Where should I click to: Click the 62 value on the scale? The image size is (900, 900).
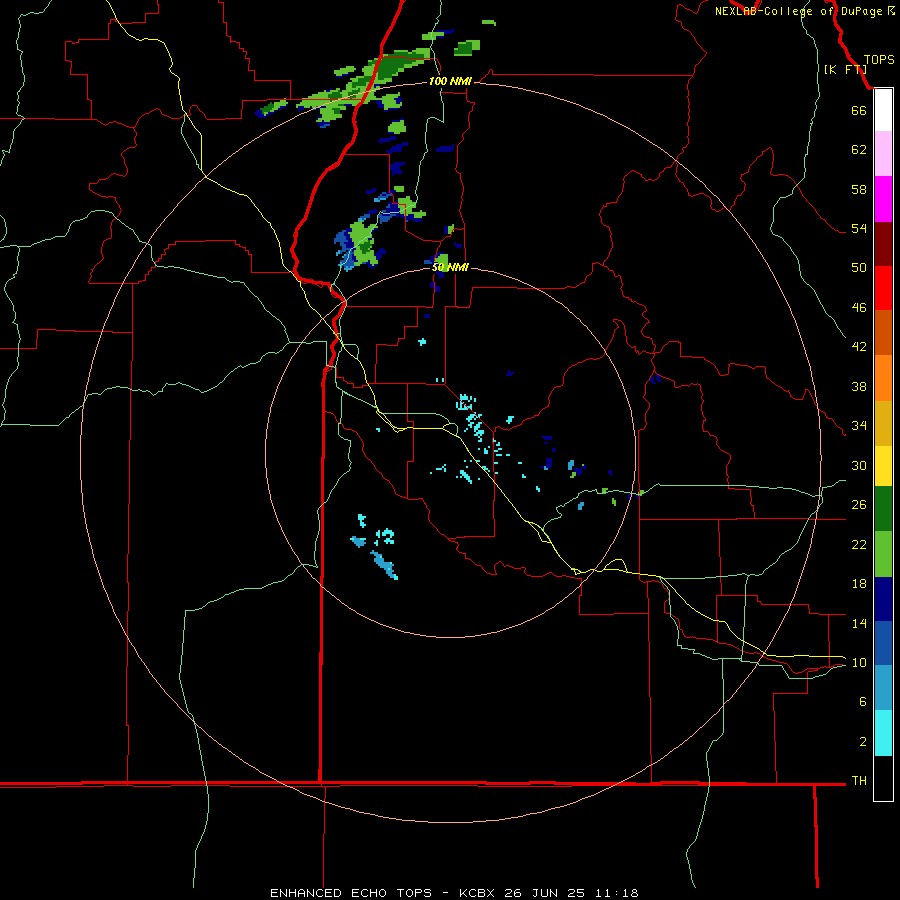point(859,150)
